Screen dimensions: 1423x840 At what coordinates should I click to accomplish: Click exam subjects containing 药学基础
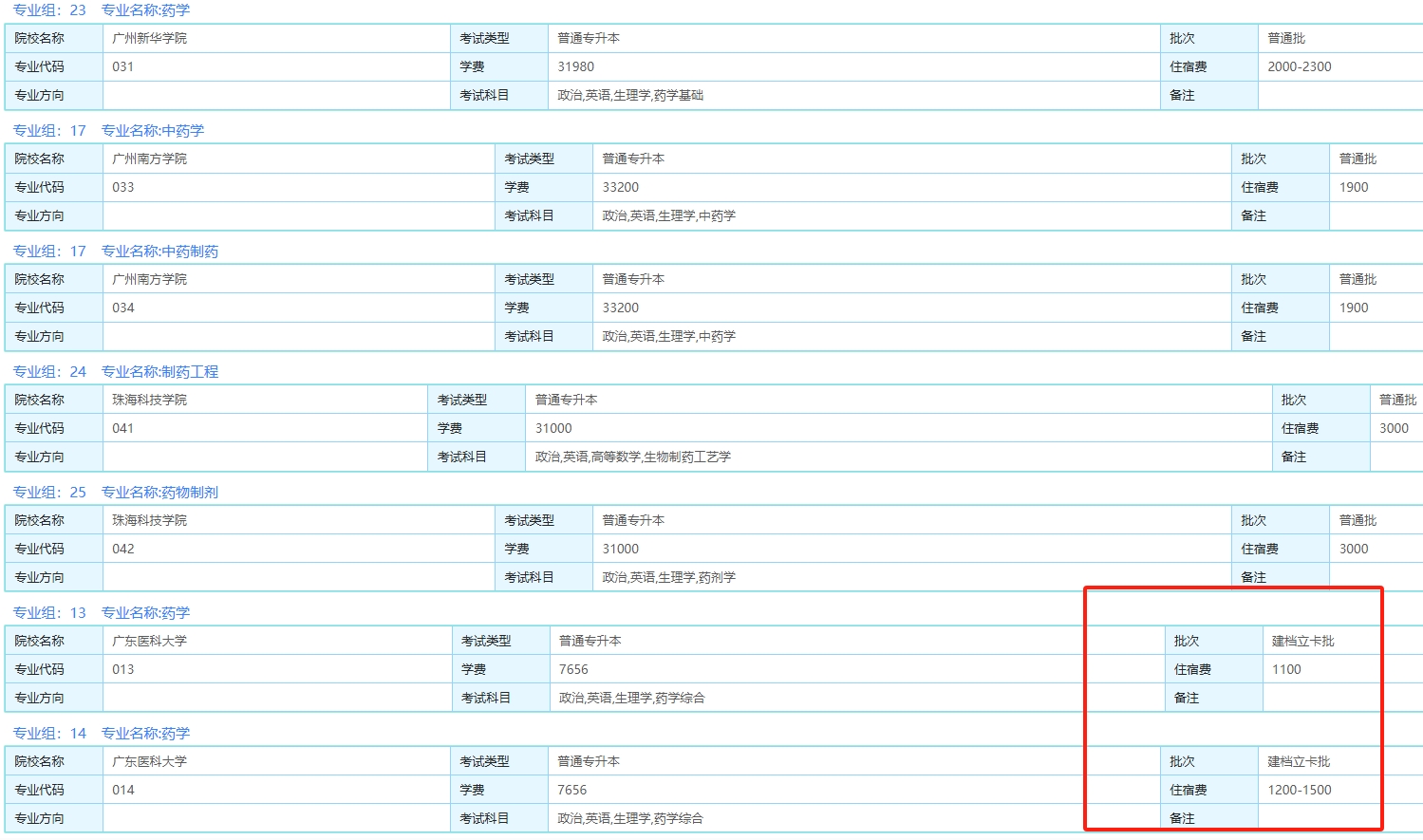pyautogui.click(x=629, y=96)
